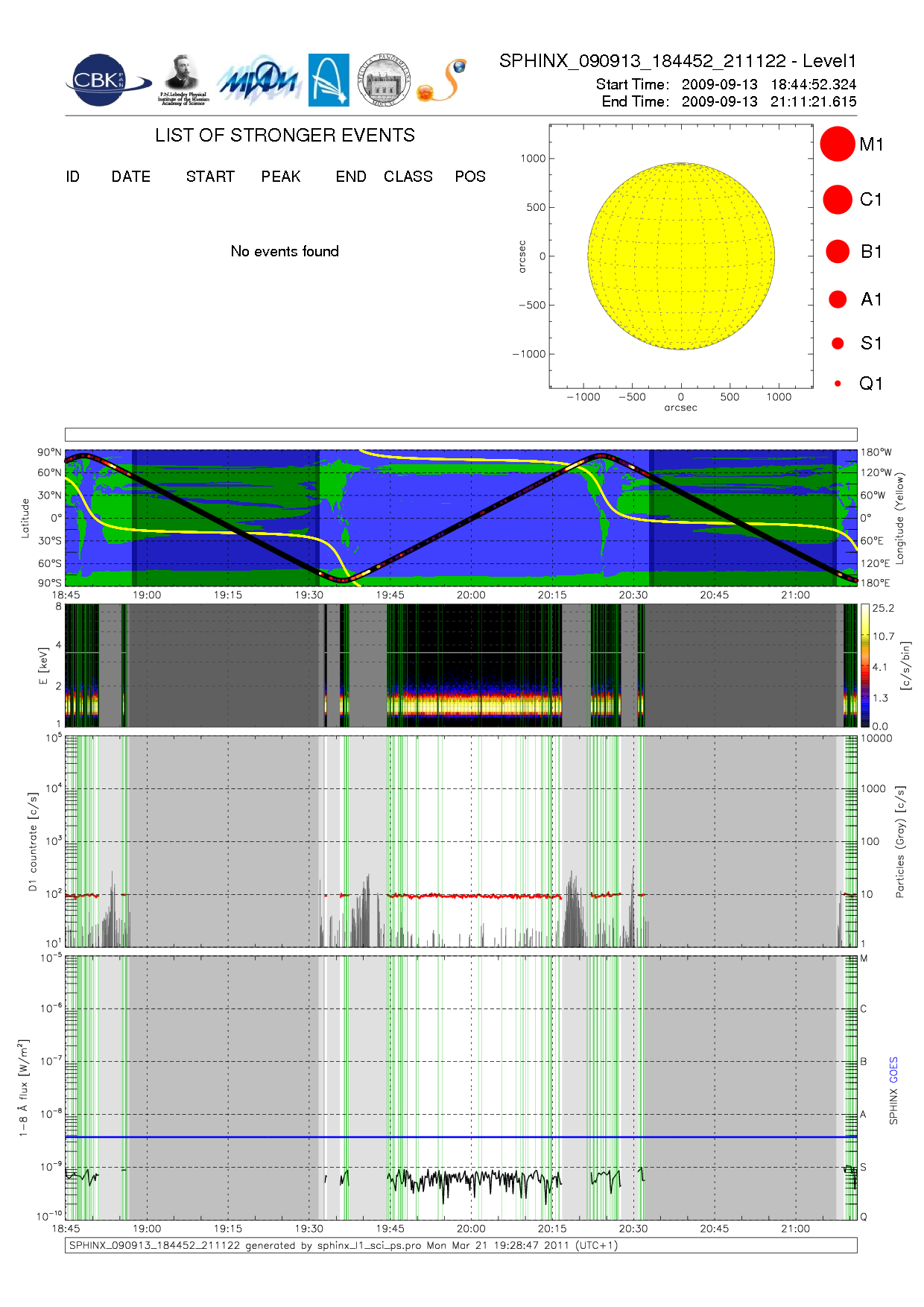924x1307 pixels.
Task: Click the DATE column header
Action: coord(131,177)
